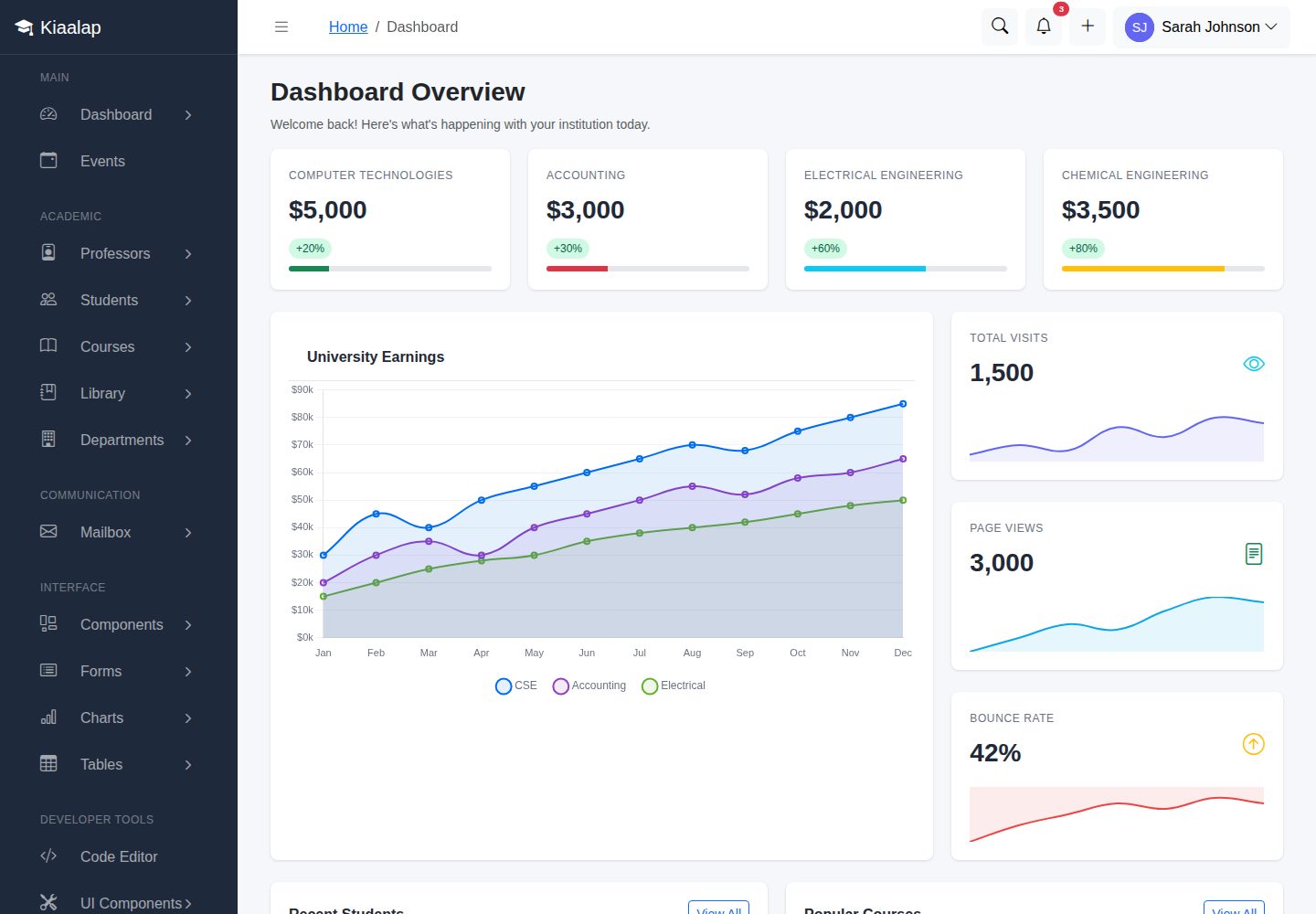Screen dimensions: 1316x914
Task: Click the Bounce Rate up-arrow icon
Action: coord(1254,744)
